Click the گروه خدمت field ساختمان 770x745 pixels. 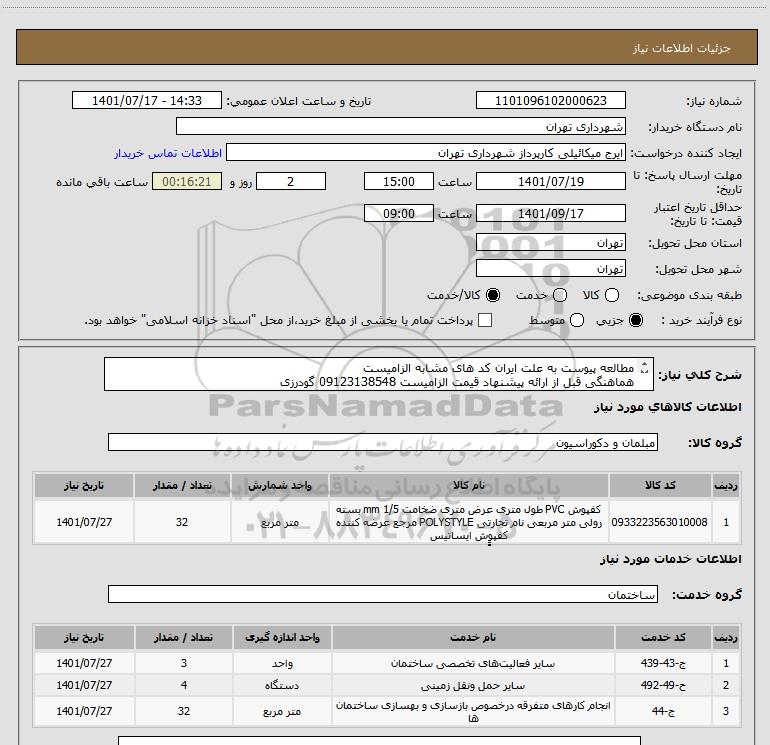383,594
